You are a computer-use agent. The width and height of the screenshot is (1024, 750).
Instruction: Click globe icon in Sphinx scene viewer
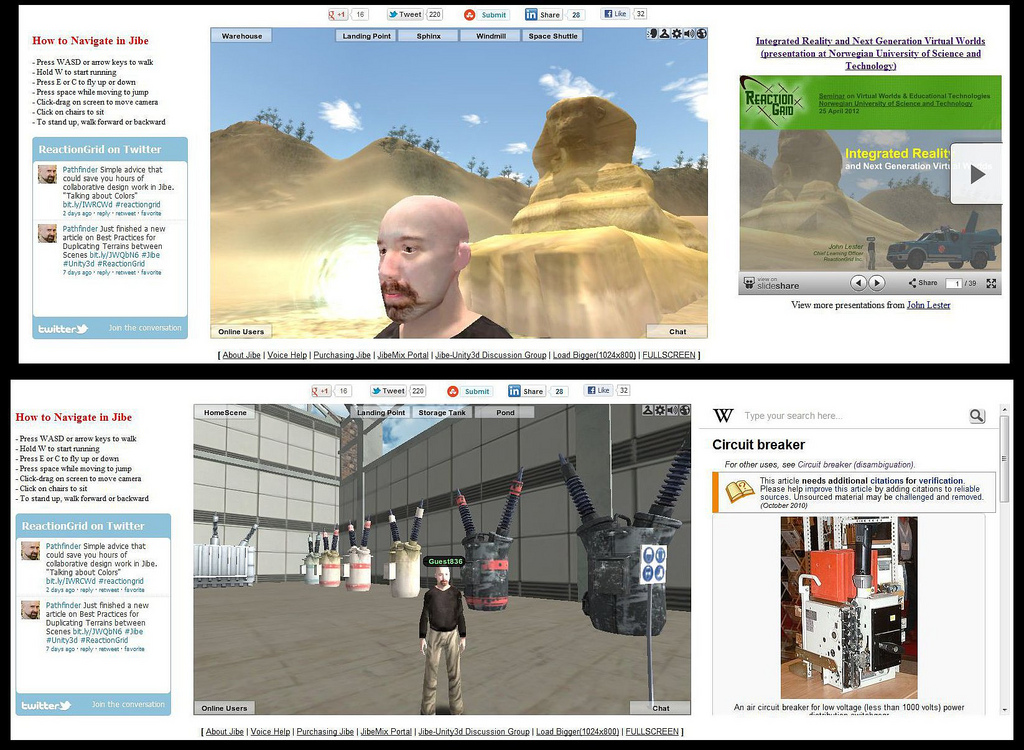(701, 34)
